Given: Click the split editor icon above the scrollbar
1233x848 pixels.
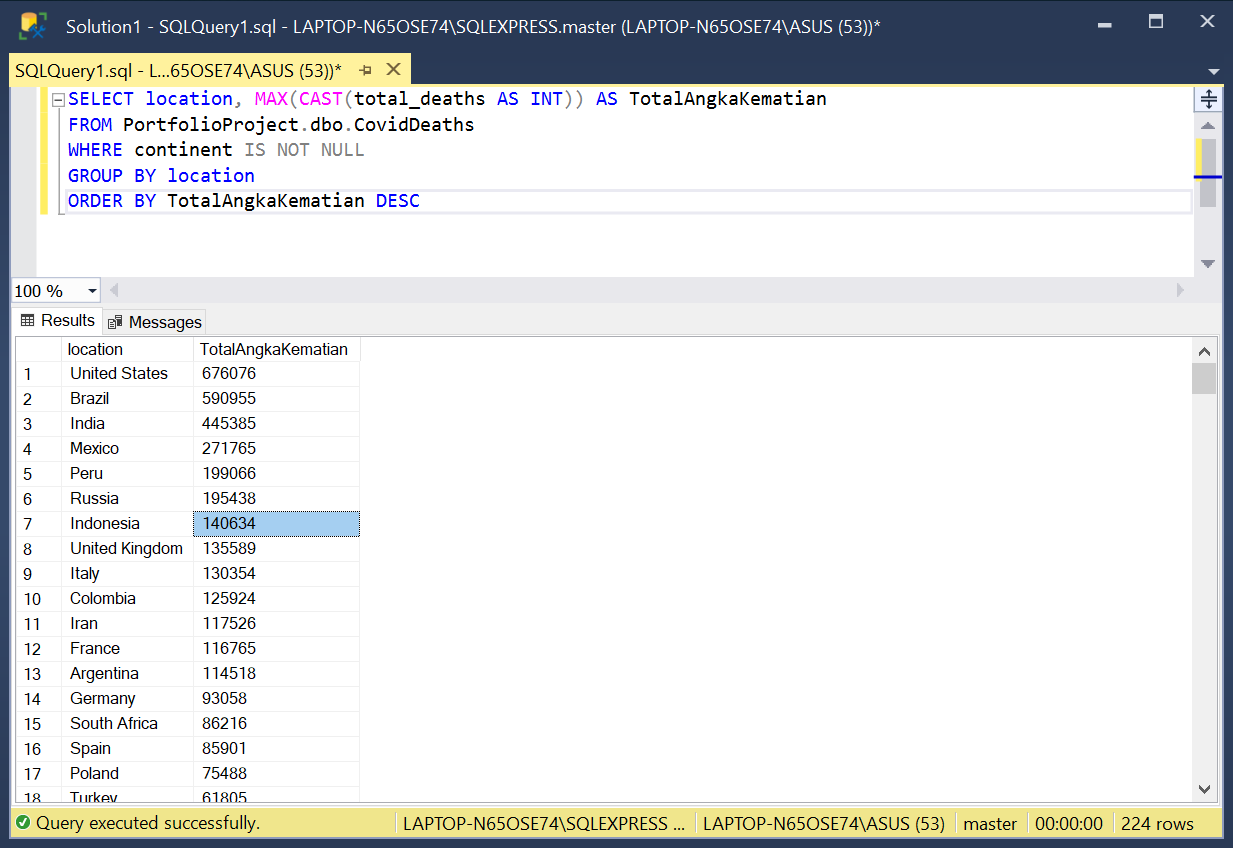Looking at the screenshot, I should 1209,99.
